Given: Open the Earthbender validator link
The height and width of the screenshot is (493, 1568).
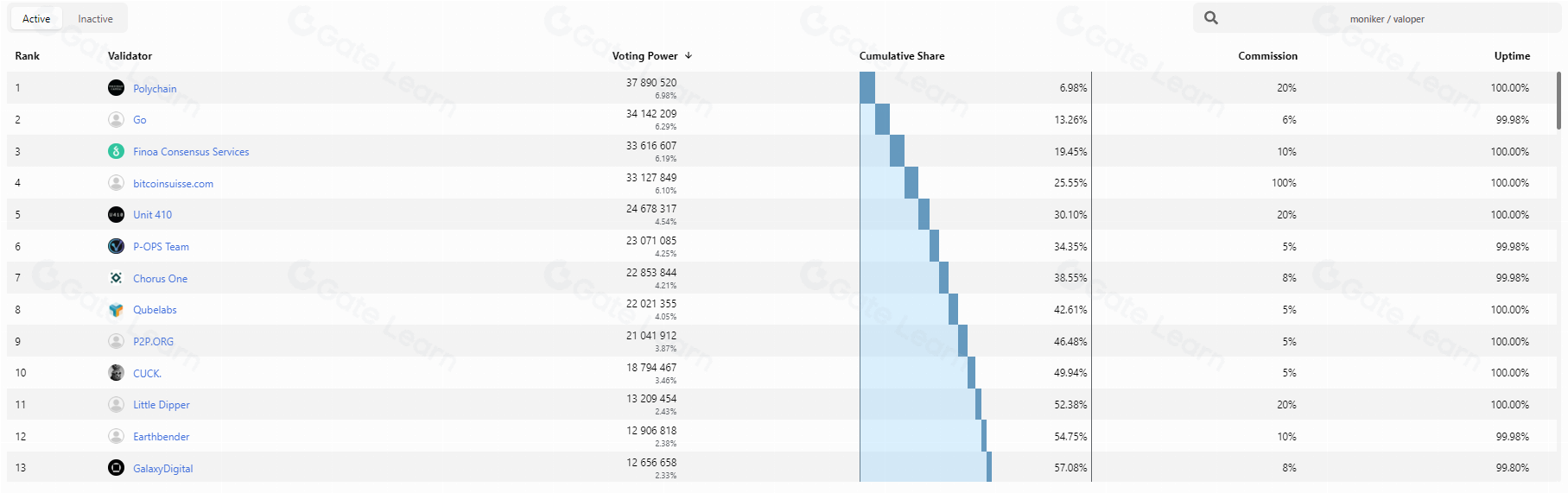Looking at the screenshot, I should click(x=161, y=436).
